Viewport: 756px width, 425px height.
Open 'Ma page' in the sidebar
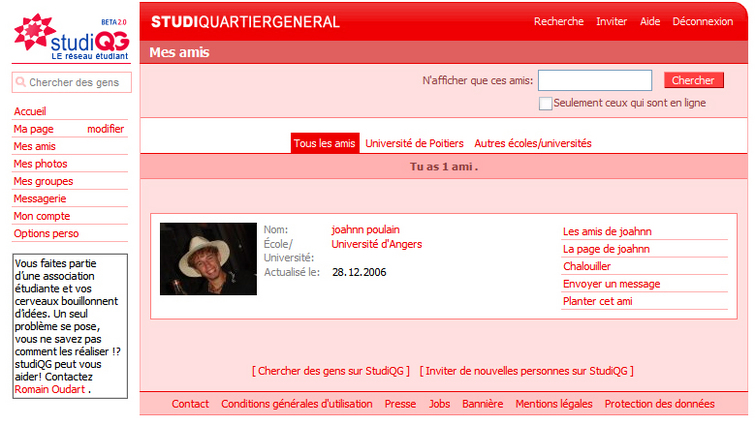click(x=33, y=129)
